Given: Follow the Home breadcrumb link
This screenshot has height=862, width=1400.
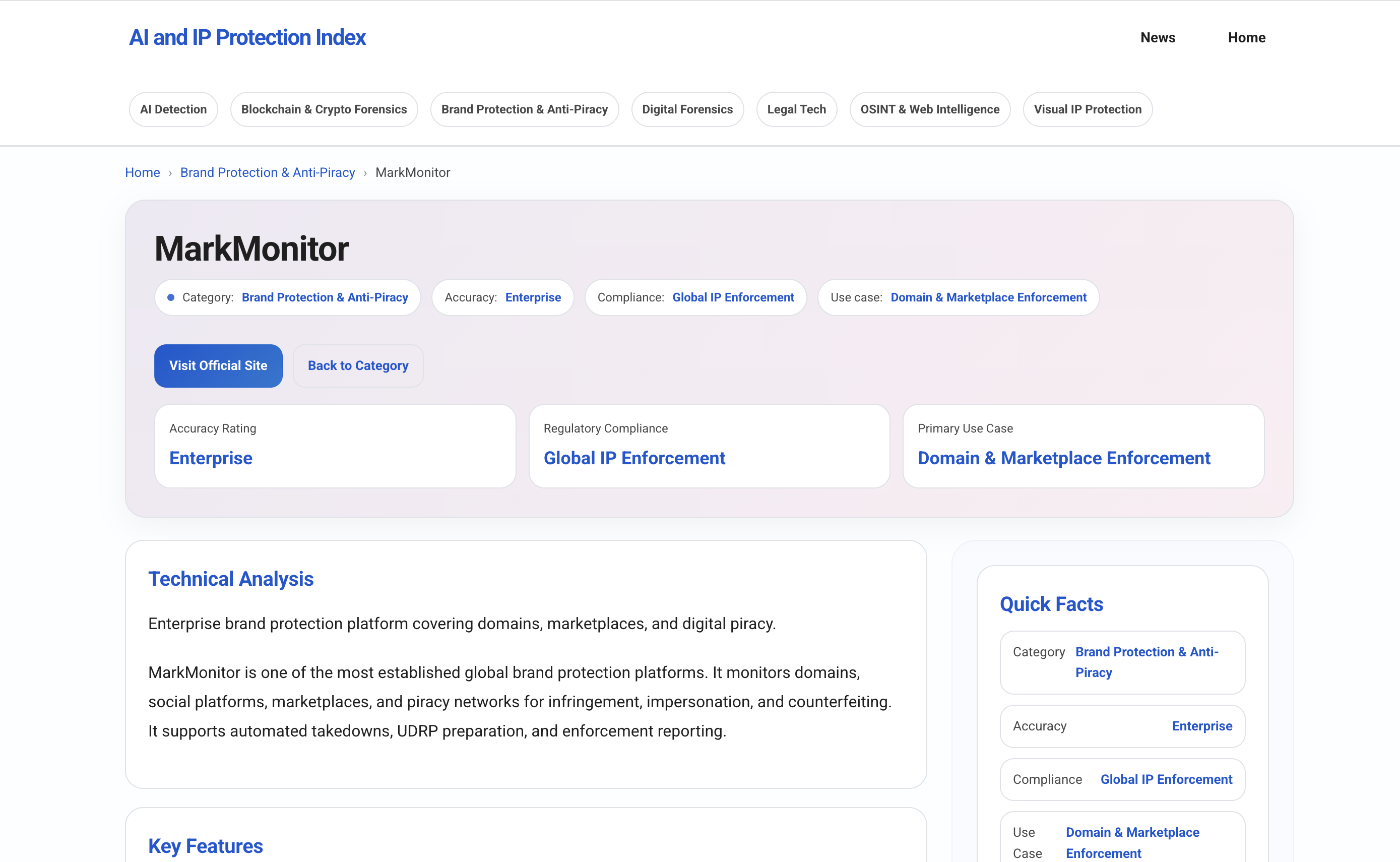Looking at the screenshot, I should coord(142,172).
